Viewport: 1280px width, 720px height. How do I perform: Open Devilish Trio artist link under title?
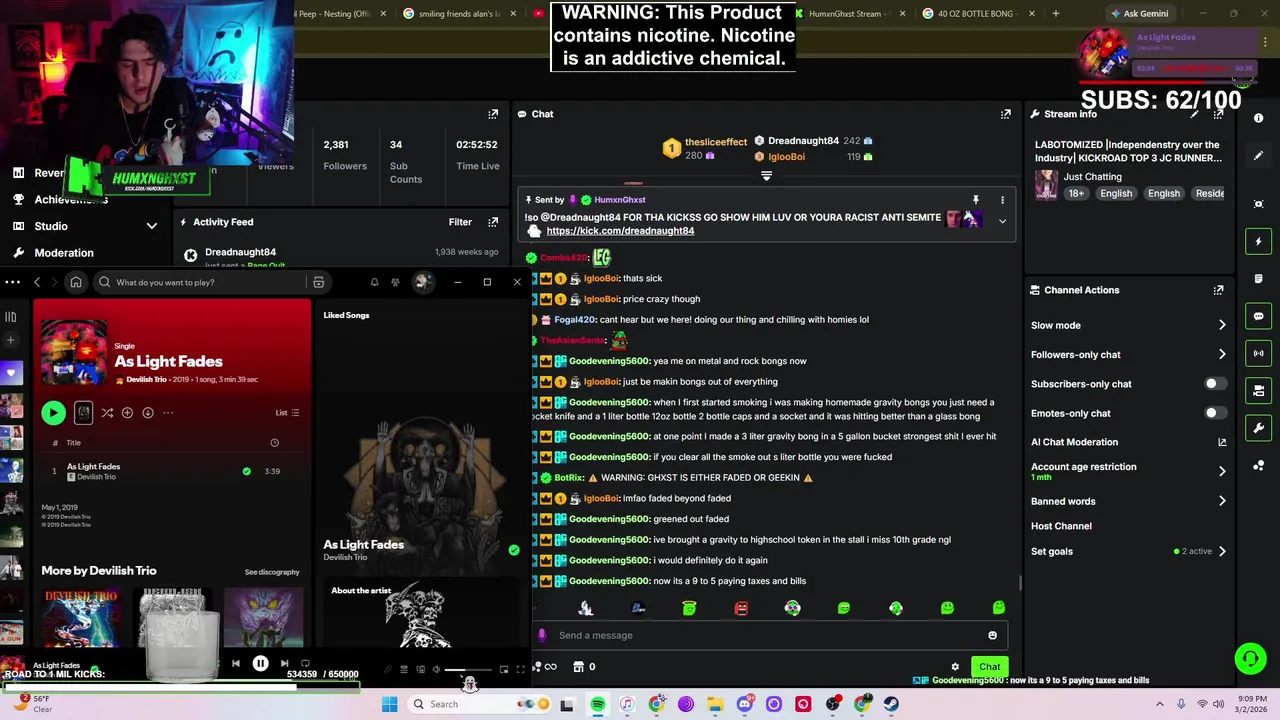[146, 380]
